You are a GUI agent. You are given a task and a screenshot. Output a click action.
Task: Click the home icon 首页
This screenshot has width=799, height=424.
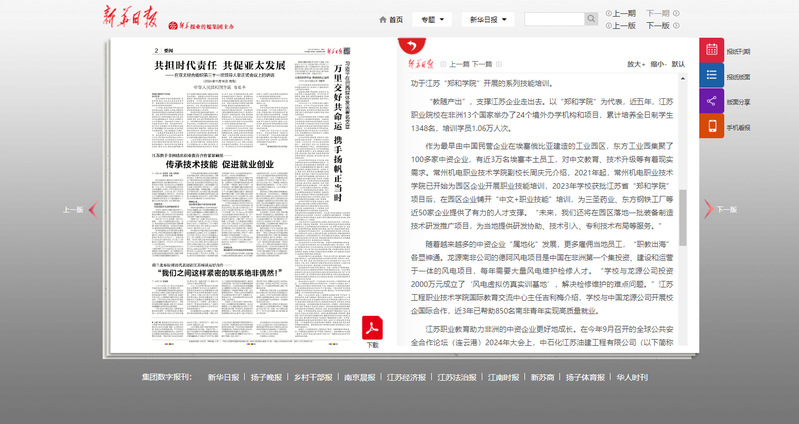(x=391, y=19)
